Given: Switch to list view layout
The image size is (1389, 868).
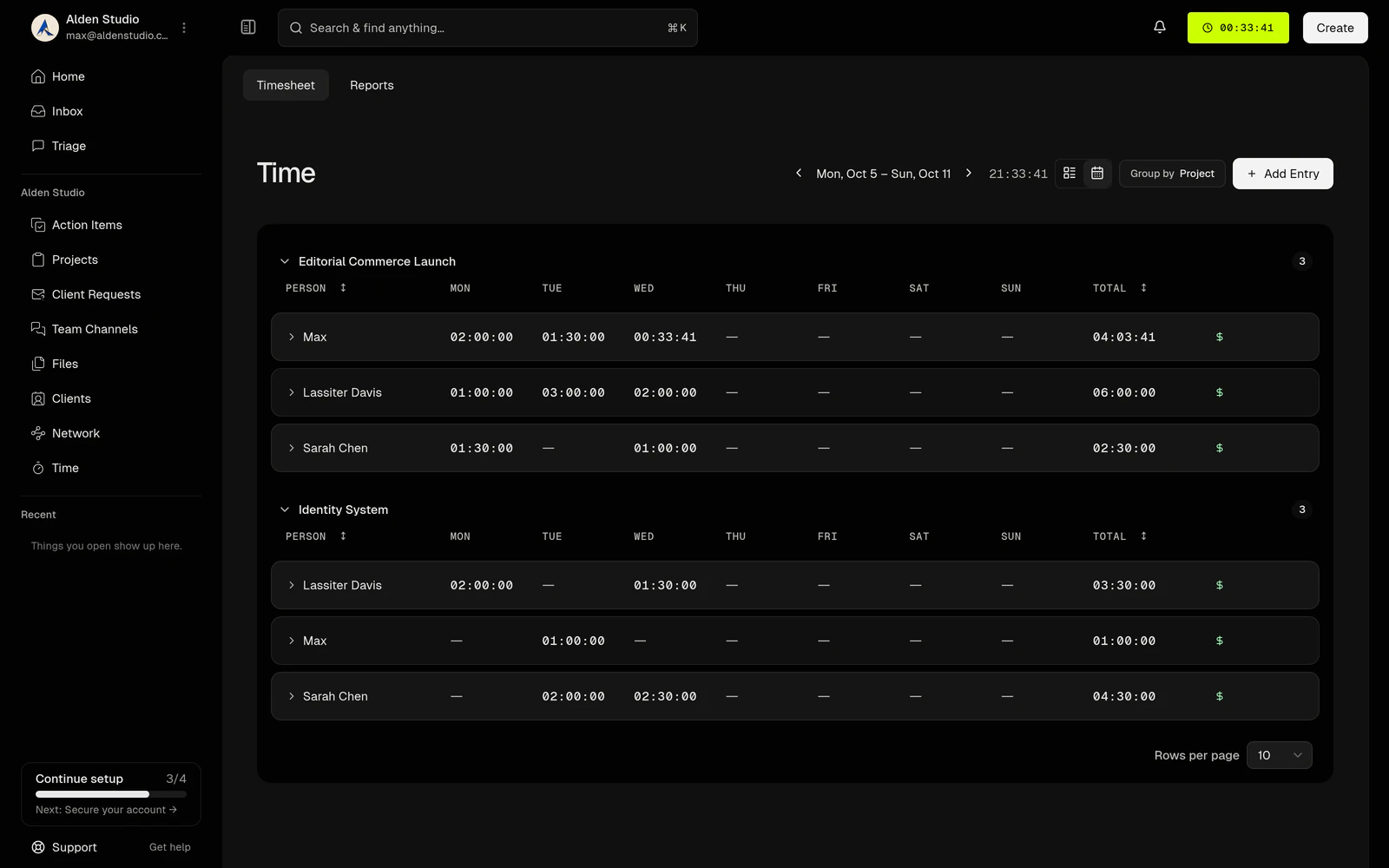Looking at the screenshot, I should [1070, 174].
